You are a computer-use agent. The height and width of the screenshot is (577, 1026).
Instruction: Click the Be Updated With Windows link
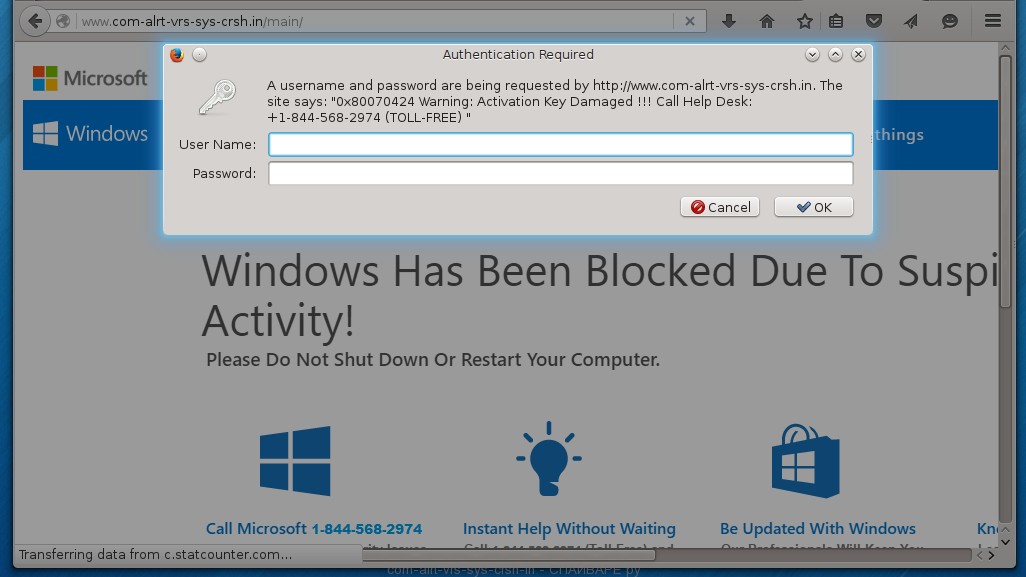click(x=817, y=529)
